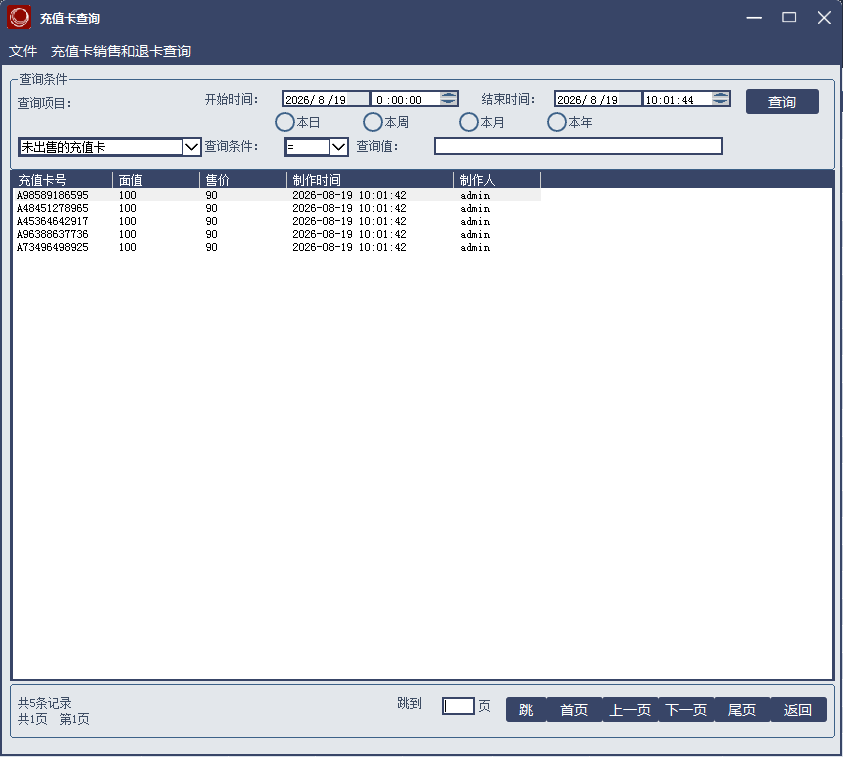Click the red app logo icon
Image resolution: width=843 pixels, height=757 pixels.
point(19,17)
